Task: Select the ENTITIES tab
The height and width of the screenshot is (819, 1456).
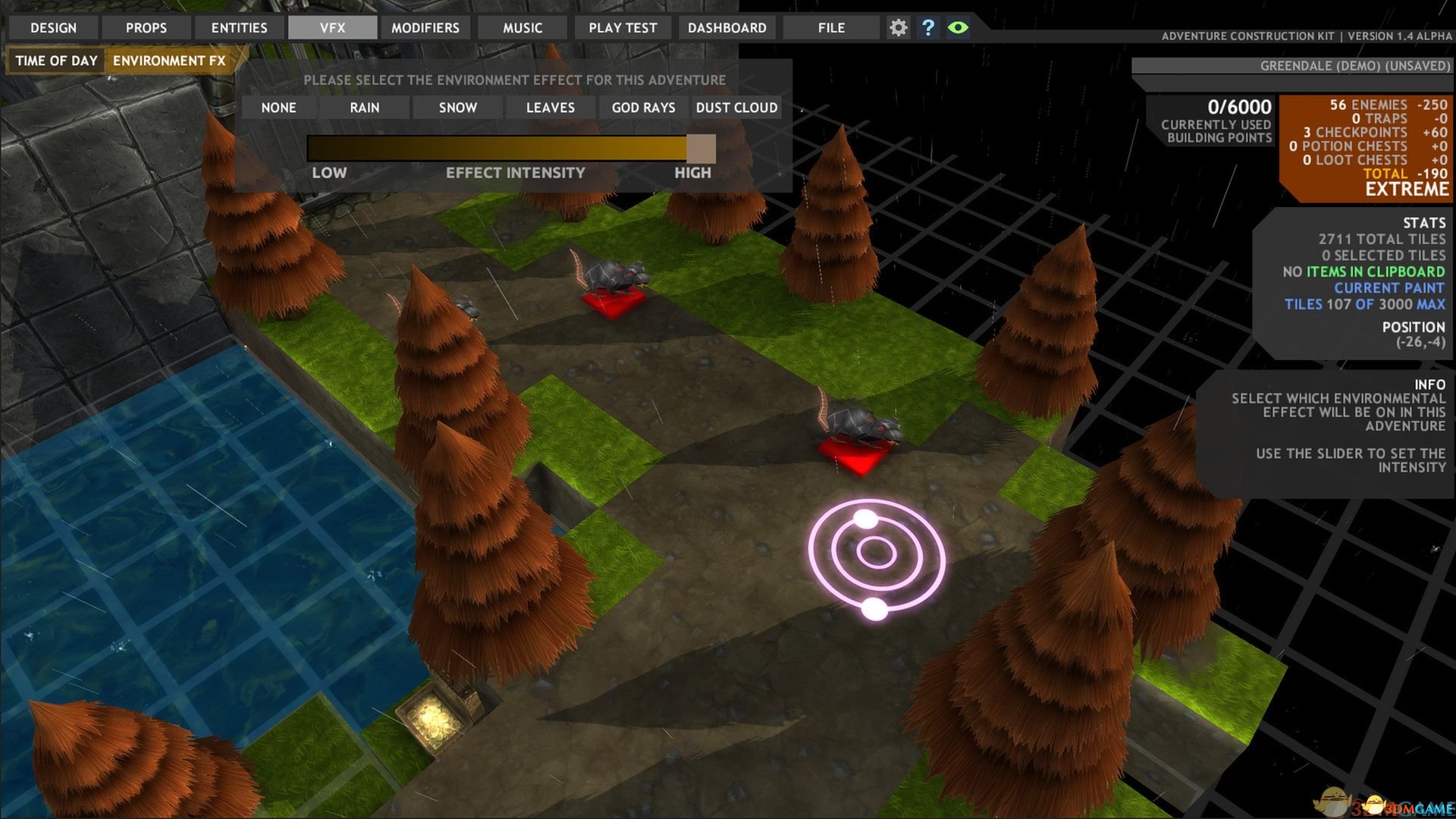Action: 239,28
